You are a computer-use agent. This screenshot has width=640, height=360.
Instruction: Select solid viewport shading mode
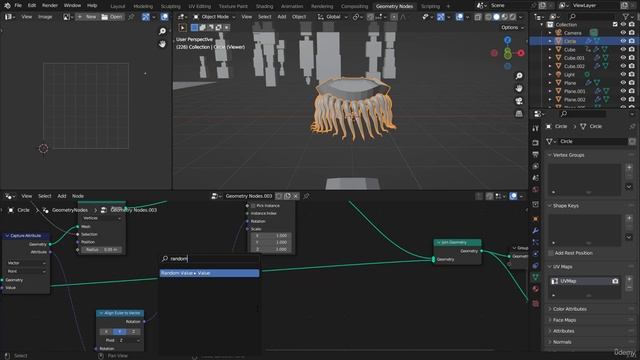496,17
